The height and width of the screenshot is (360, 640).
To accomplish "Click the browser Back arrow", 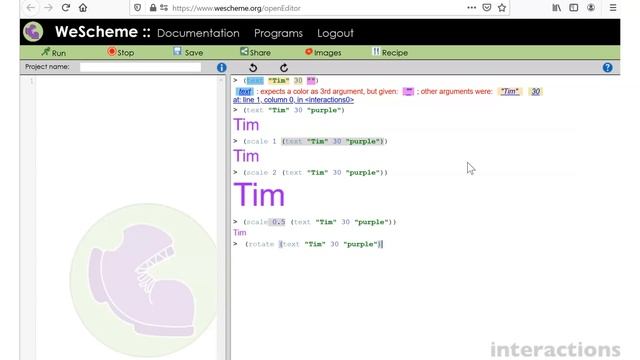I will coord(31,8).
